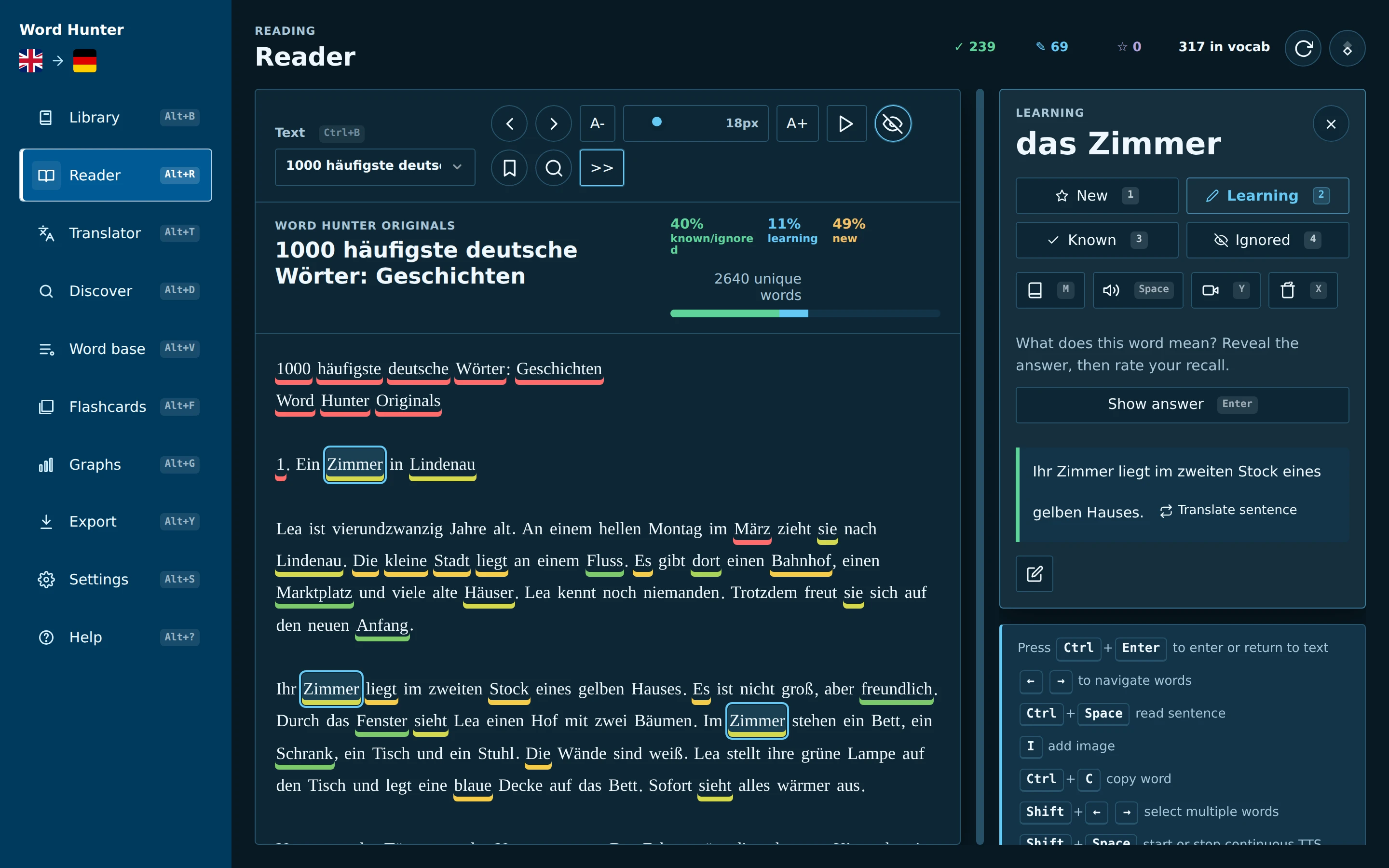Go to previous page with left chevron
1389x868 pixels.
click(x=509, y=123)
